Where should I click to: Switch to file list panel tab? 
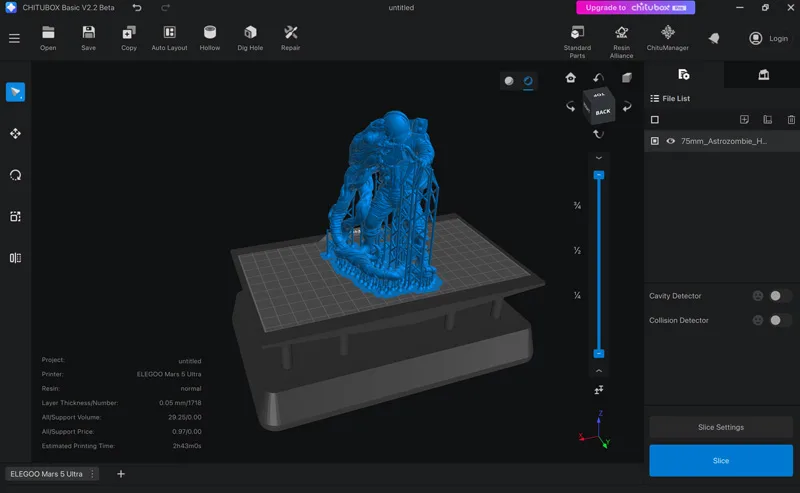click(684, 75)
